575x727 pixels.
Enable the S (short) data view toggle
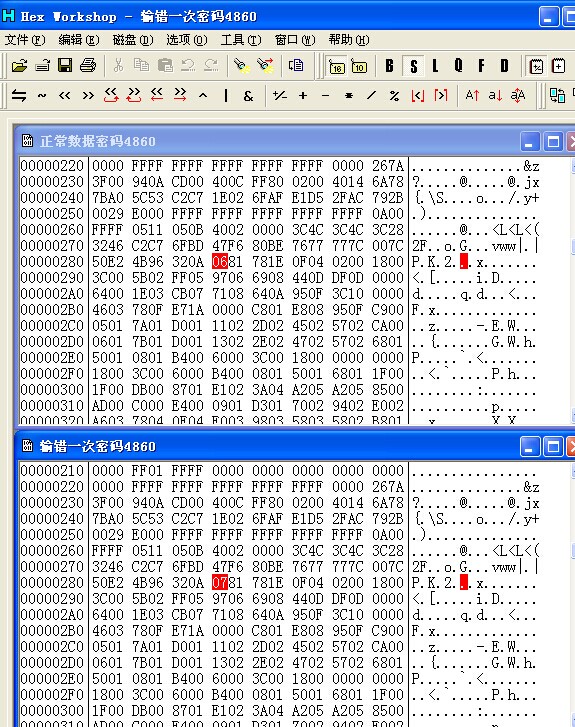(x=414, y=66)
